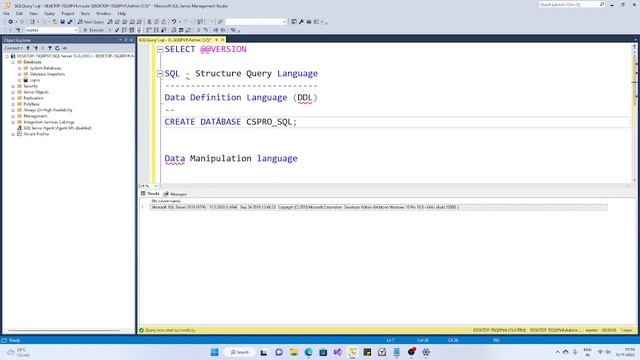Viewport: 640px width, 360px height.
Task: Click the version result cell in grid
Action: pos(379,207)
